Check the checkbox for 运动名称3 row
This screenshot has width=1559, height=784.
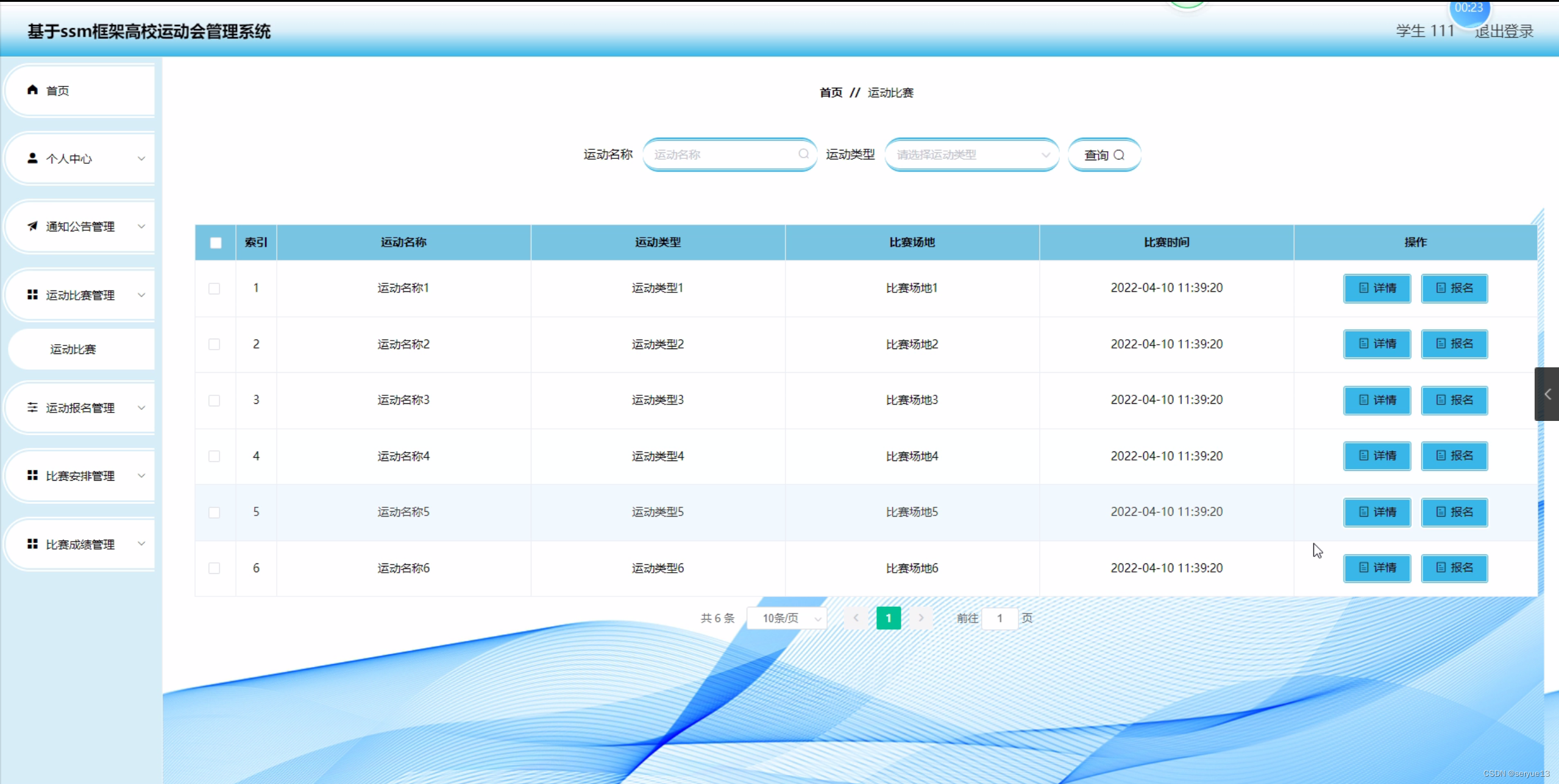click(214, 400)
